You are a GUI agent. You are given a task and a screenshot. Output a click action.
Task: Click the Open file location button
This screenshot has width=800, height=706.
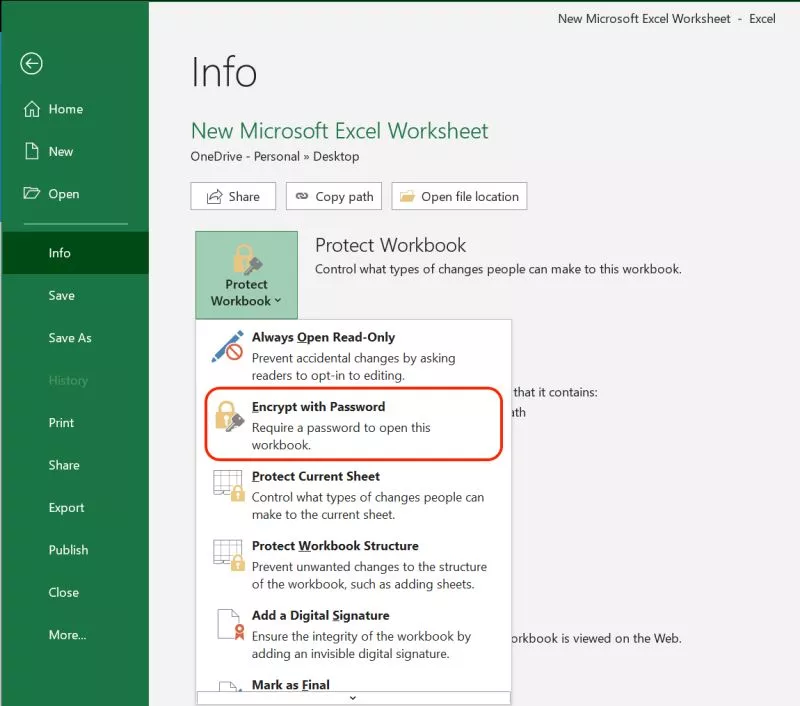point(459,196)
